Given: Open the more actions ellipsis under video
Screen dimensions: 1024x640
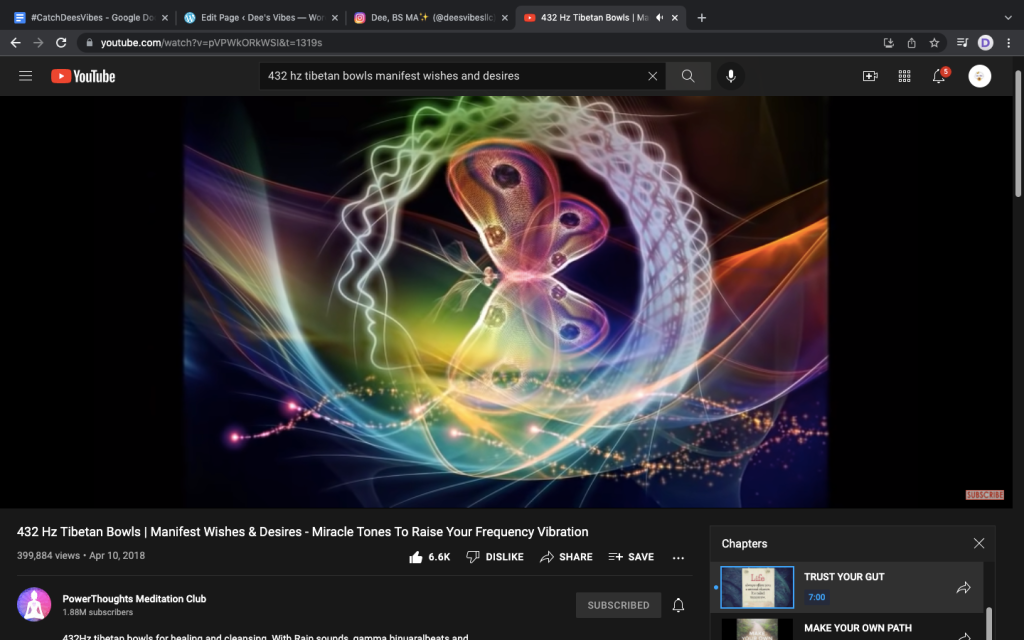Looking at the screenshot, I should click(x=678, y=557).
